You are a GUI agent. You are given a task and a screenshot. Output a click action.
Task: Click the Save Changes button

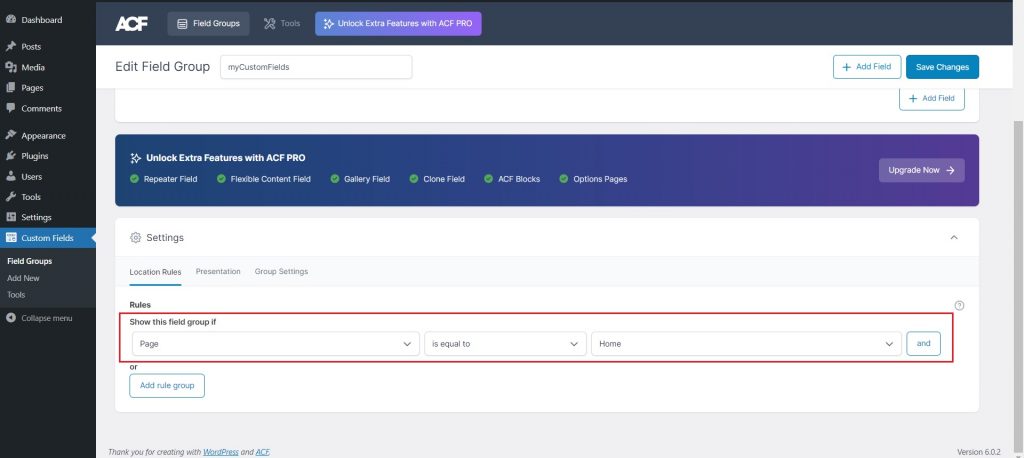point(942,67)
